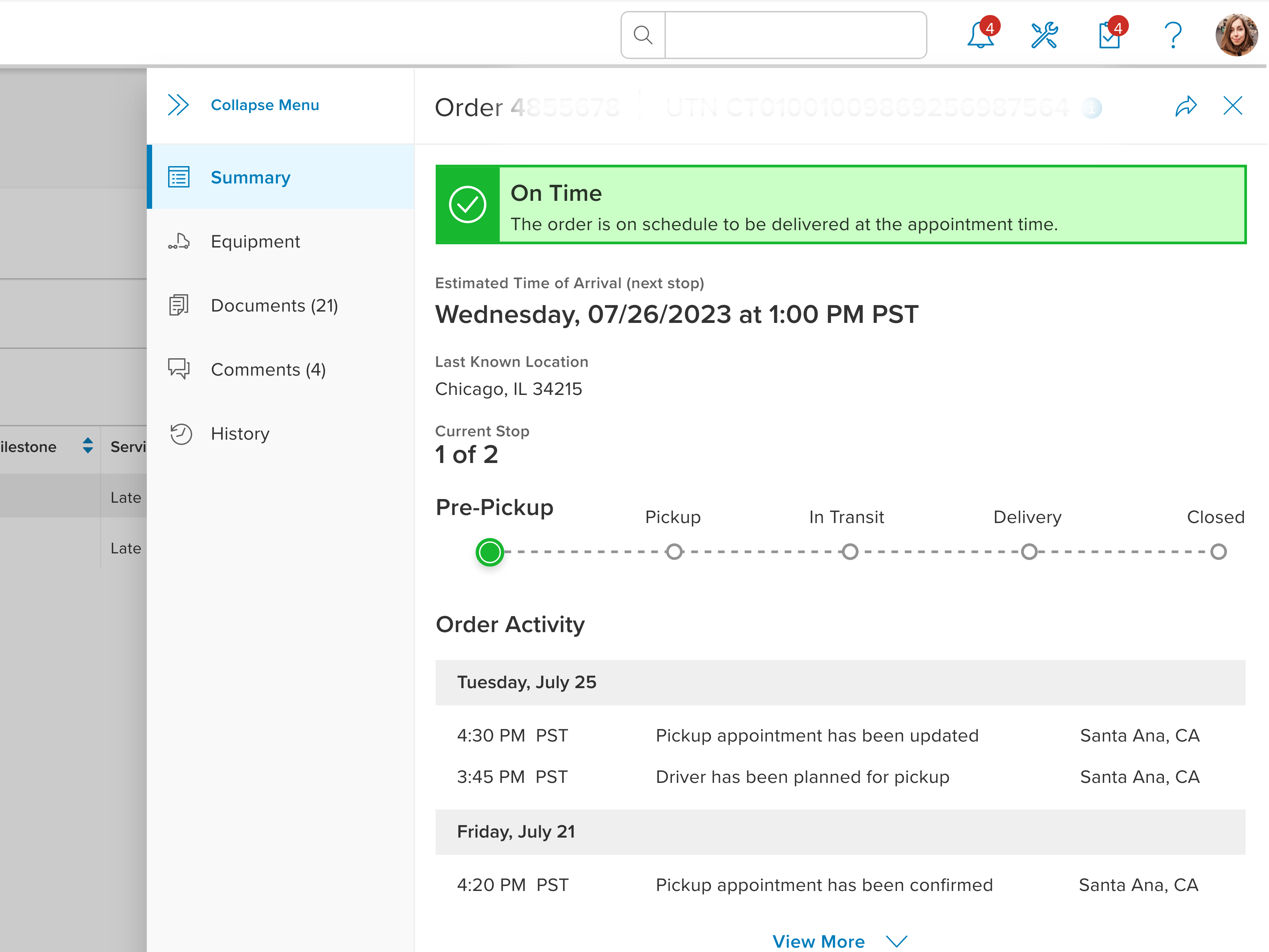Viewport: 1269px width, 952px height.
Task: Select the Summary menu item
Action: 250,177
